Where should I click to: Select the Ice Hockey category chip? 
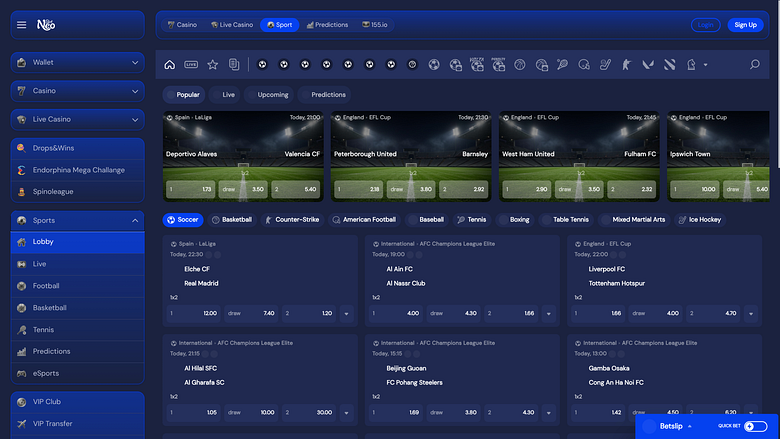700,220
